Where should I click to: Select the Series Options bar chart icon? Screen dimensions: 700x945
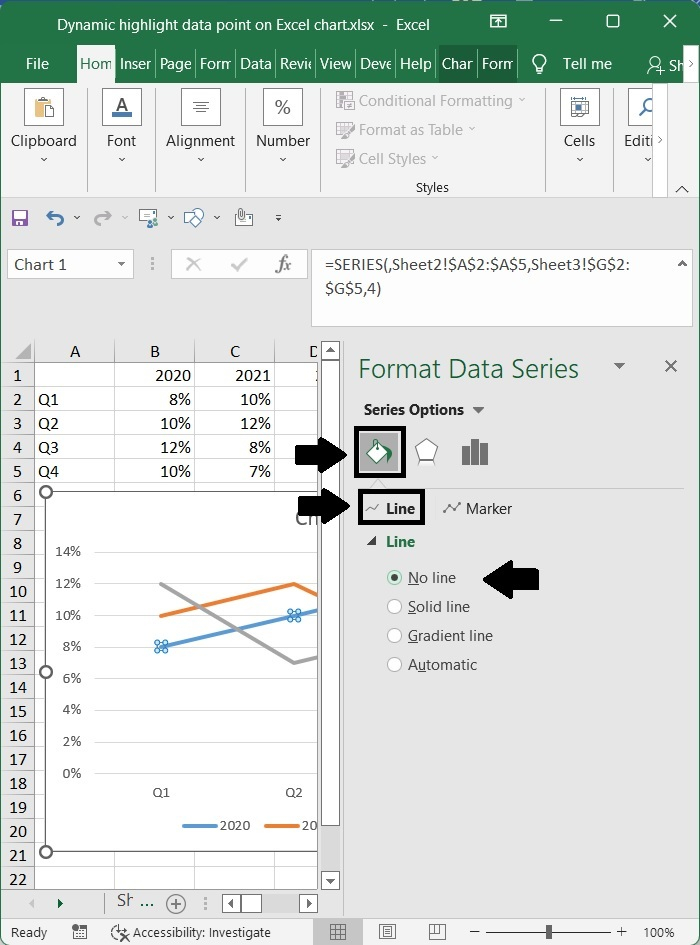pos(475,452)
